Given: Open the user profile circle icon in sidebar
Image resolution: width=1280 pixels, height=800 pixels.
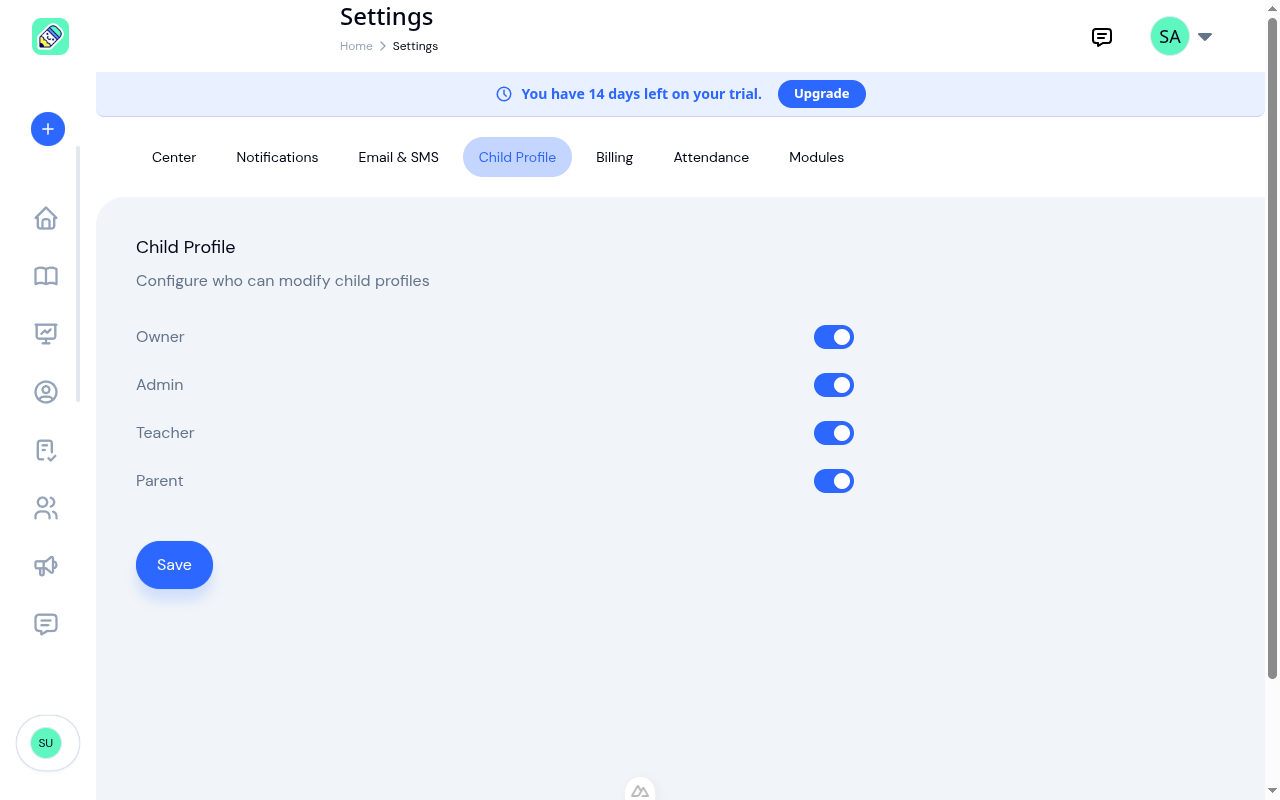Looking at the screenshot, I should [x=46, y=392].
